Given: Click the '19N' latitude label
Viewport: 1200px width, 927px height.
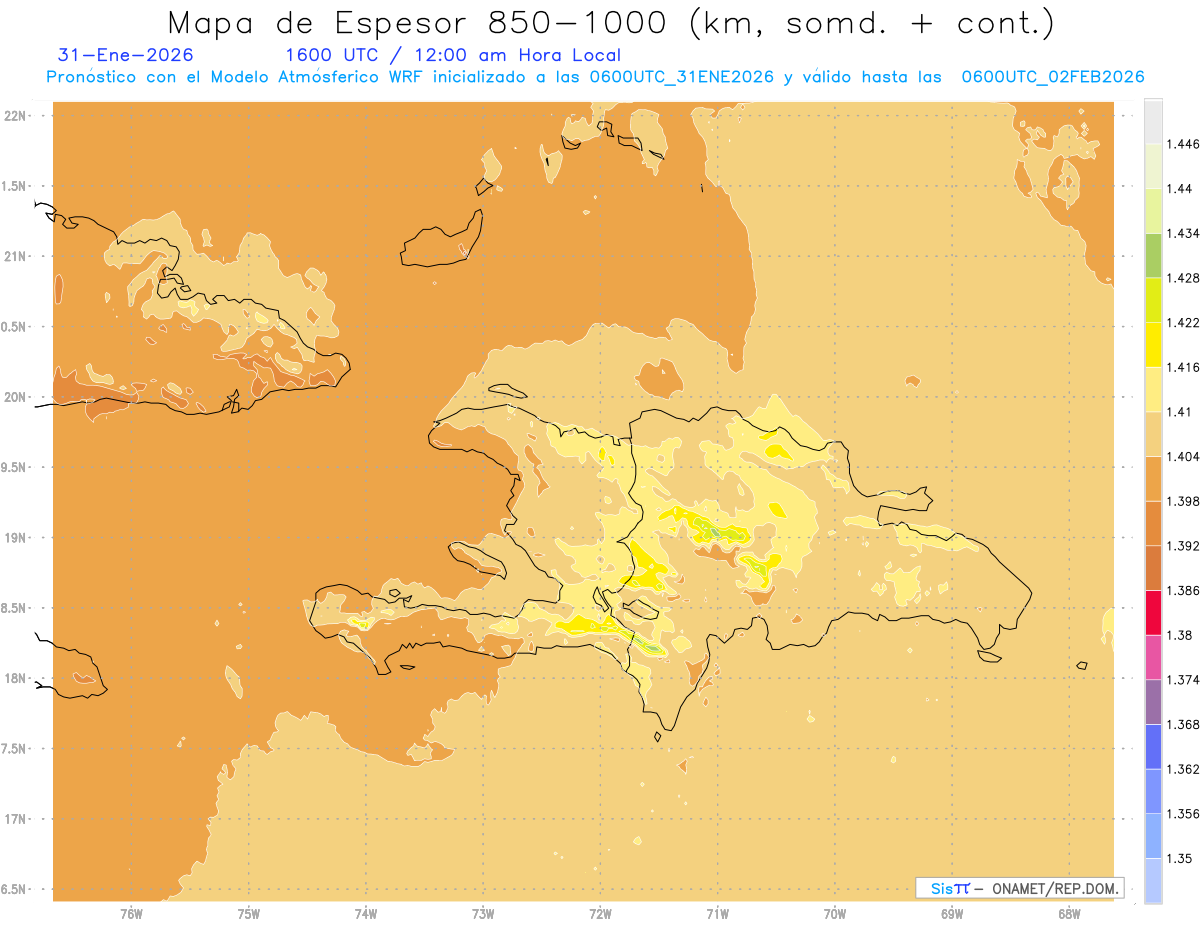Looking at the screenshot, I should 16,538.
